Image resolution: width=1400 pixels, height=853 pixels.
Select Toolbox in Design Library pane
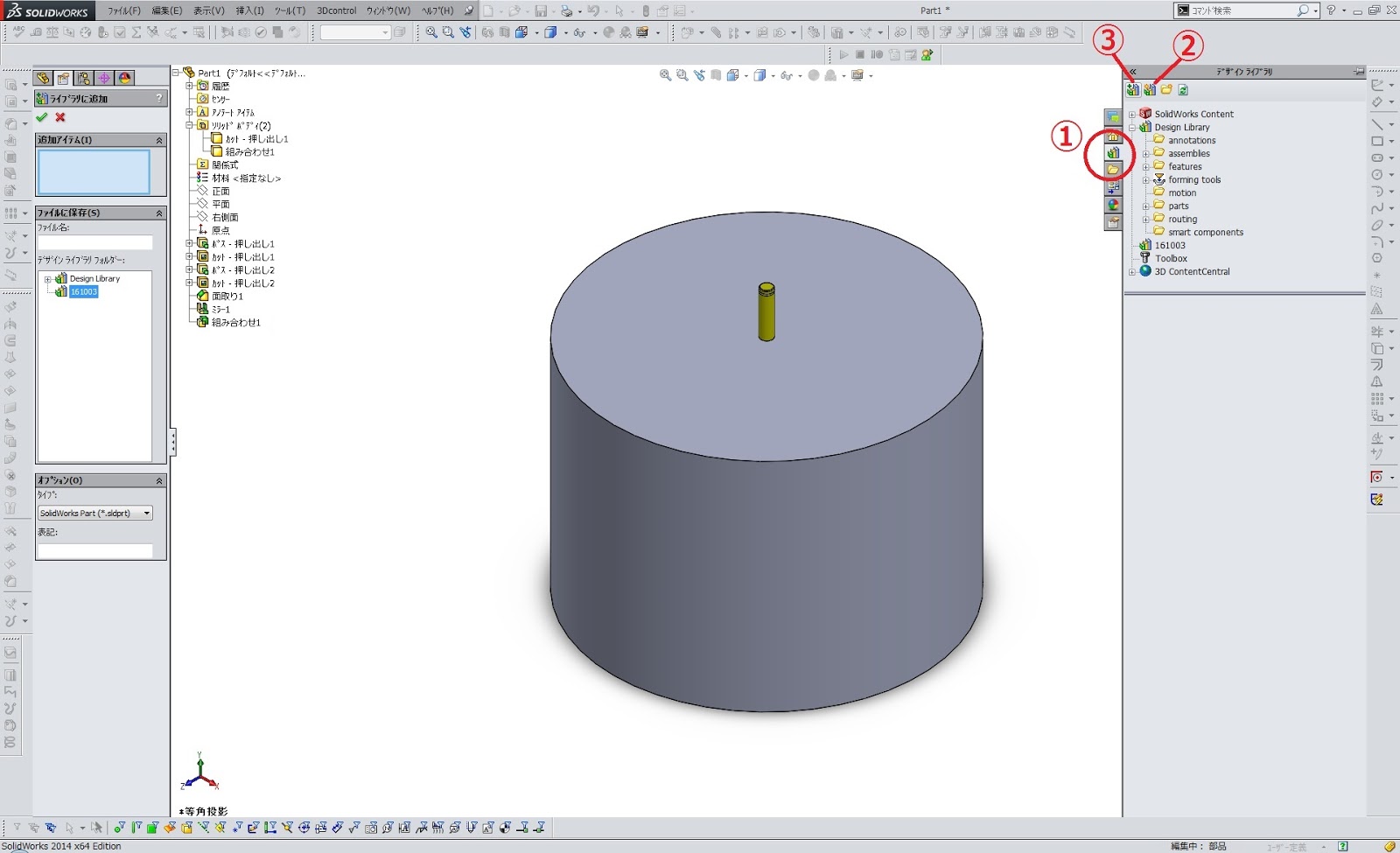tap(1171, 258)
